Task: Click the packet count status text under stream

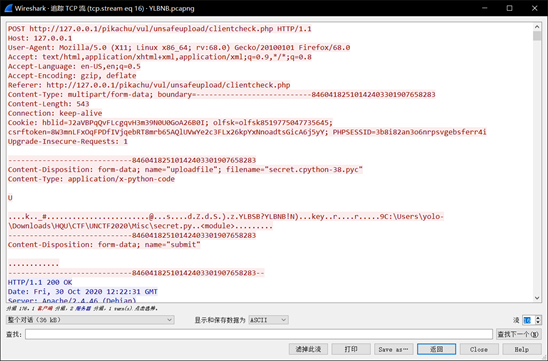Action: click(x=82, y=309)
